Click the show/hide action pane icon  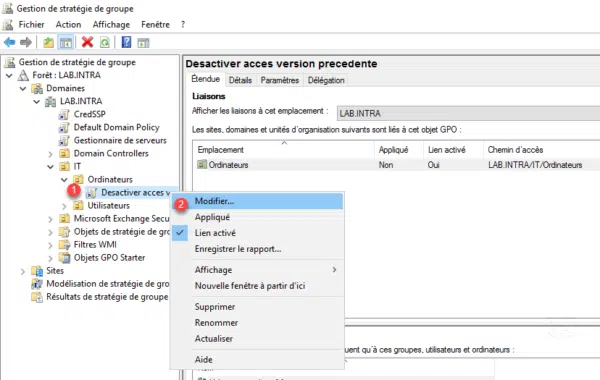pyautogui.click(x=143, y=42)
